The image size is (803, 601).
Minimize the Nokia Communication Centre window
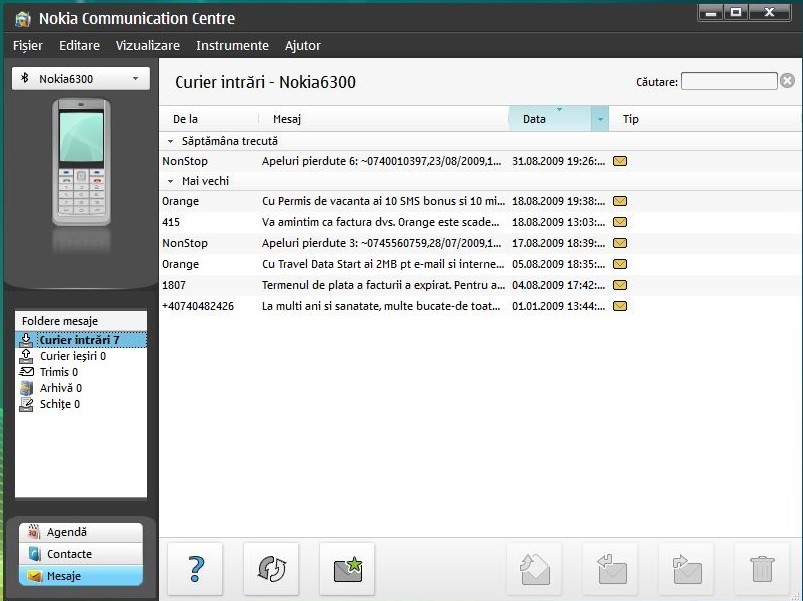point(710,12)
